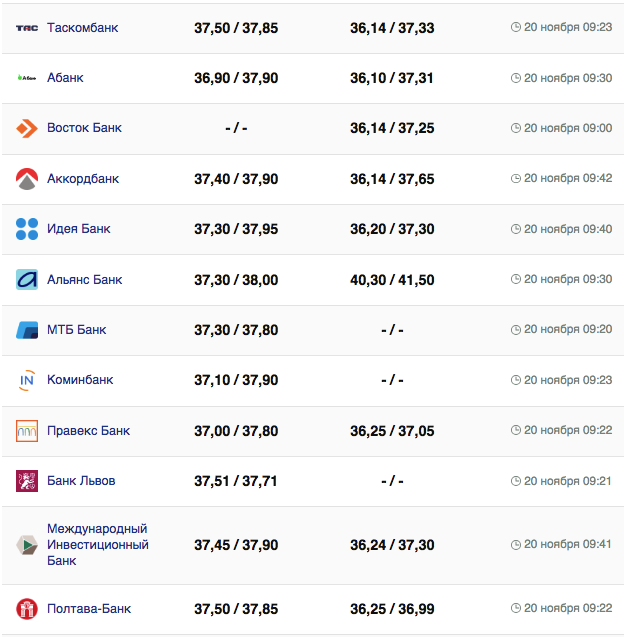The height and width of the screenshot is (637, 624).
Task: Click the Полтава-Банк red logo icon
Action: coord(27,609)
